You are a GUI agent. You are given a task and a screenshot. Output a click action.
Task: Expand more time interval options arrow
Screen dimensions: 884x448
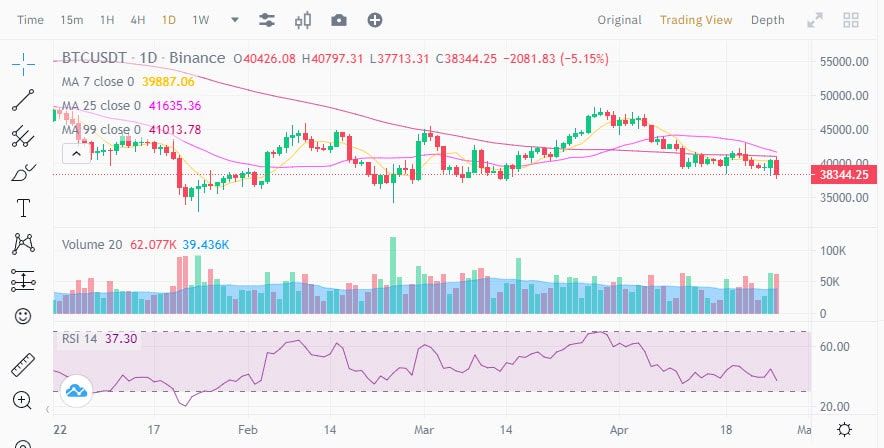(235, 20)
